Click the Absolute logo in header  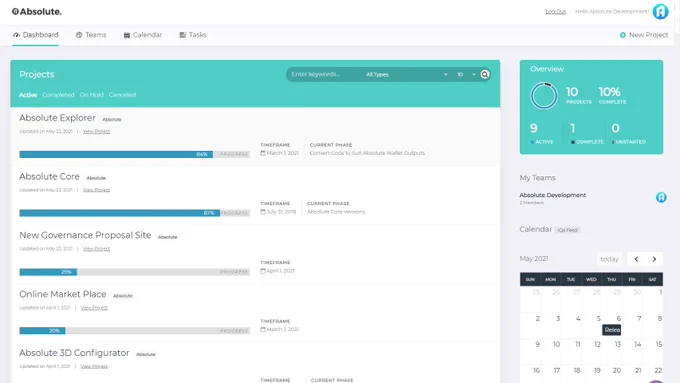[x=37, y=12]
